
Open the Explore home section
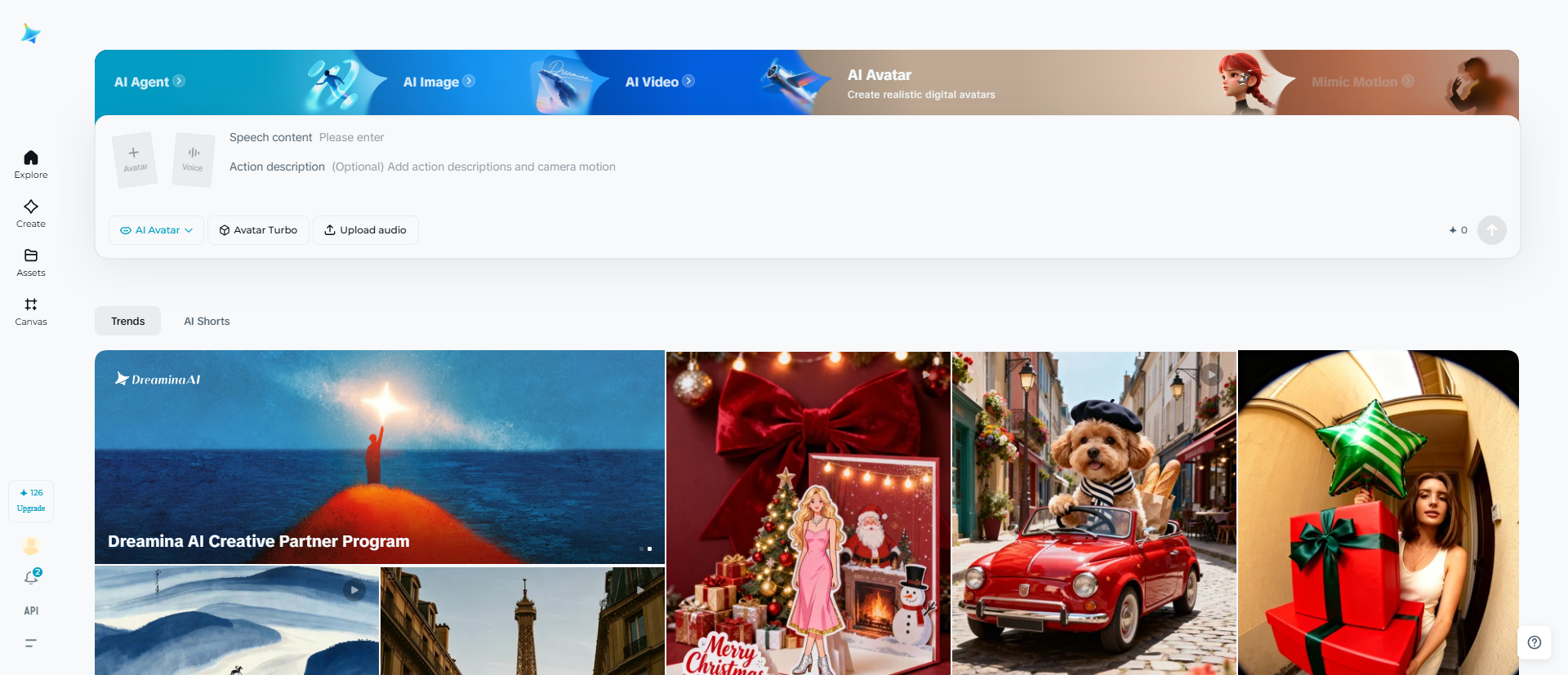pos(31,164)
